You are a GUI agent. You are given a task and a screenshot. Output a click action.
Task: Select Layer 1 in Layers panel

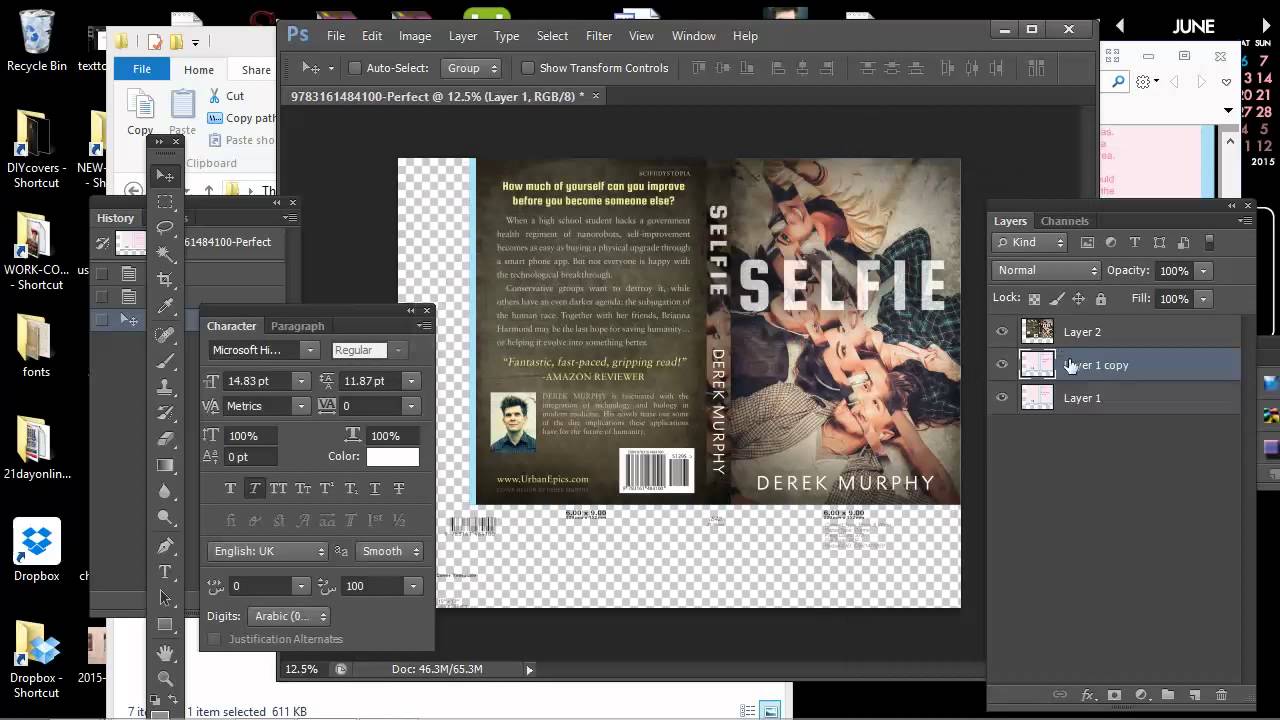point(1082,398)
